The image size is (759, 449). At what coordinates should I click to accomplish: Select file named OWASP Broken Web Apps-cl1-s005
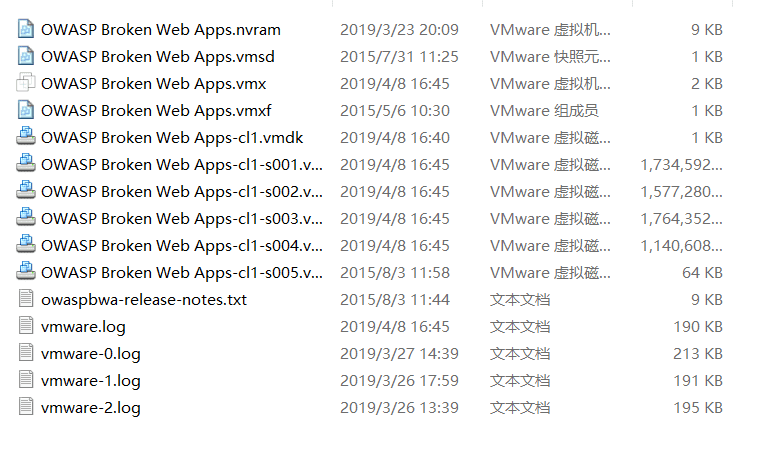(x=182, y=273)
